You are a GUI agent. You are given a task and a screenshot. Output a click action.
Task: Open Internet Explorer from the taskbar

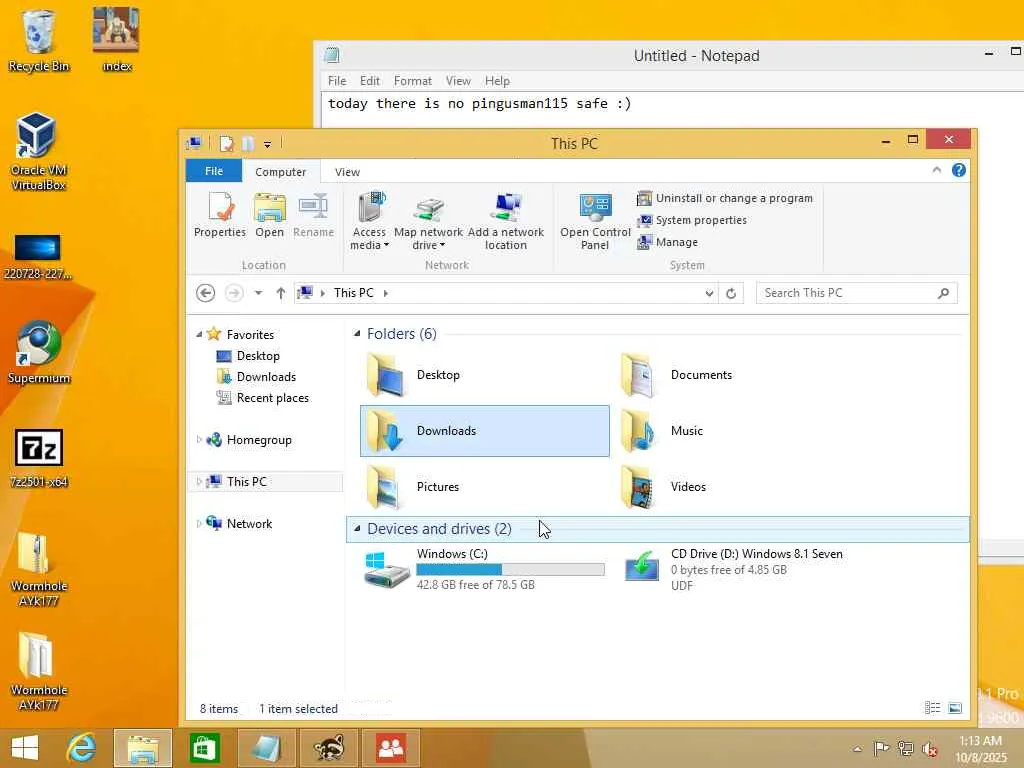click(x=82, y=748)
